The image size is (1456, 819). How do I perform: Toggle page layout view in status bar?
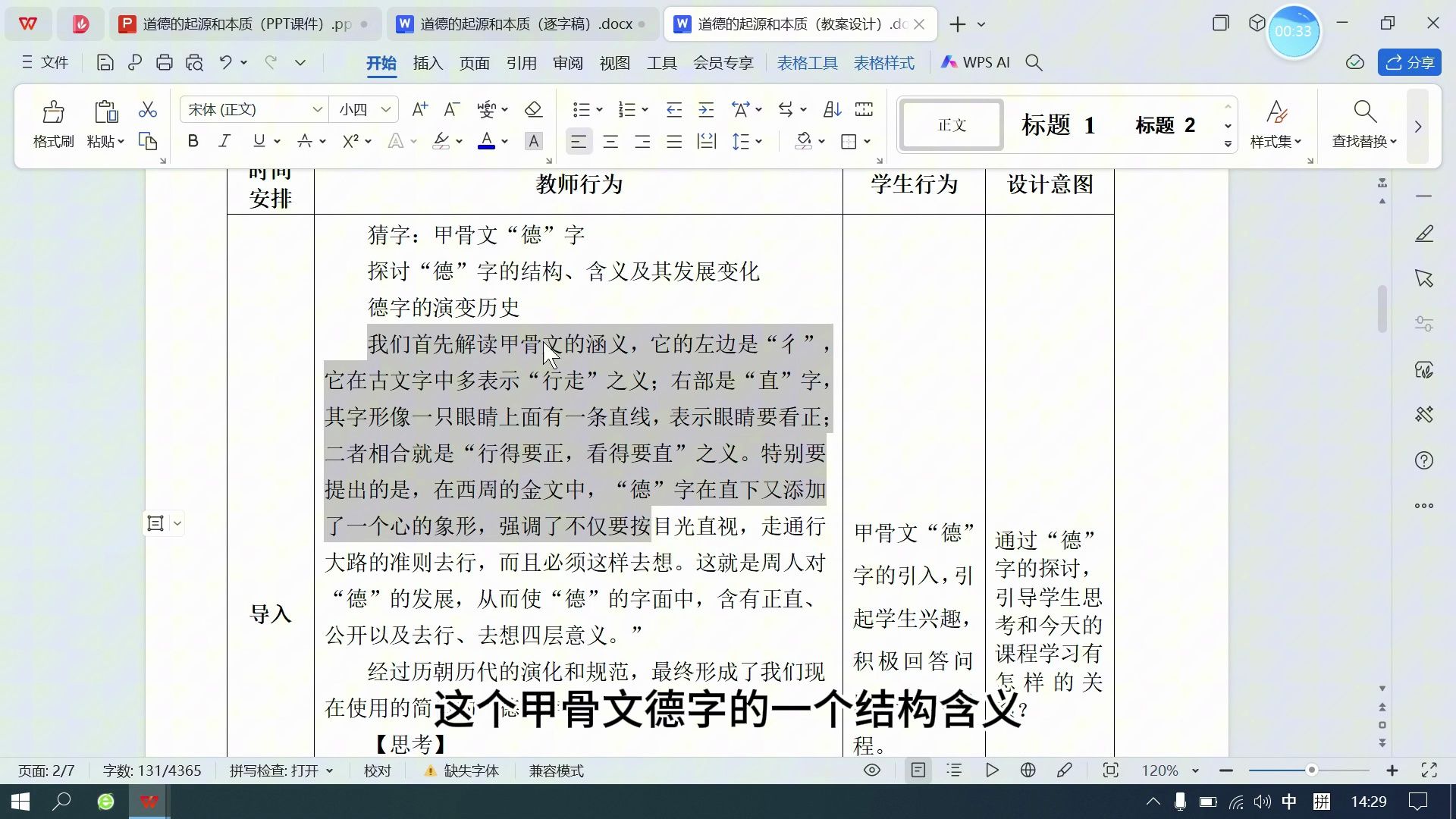click(918, 770)
